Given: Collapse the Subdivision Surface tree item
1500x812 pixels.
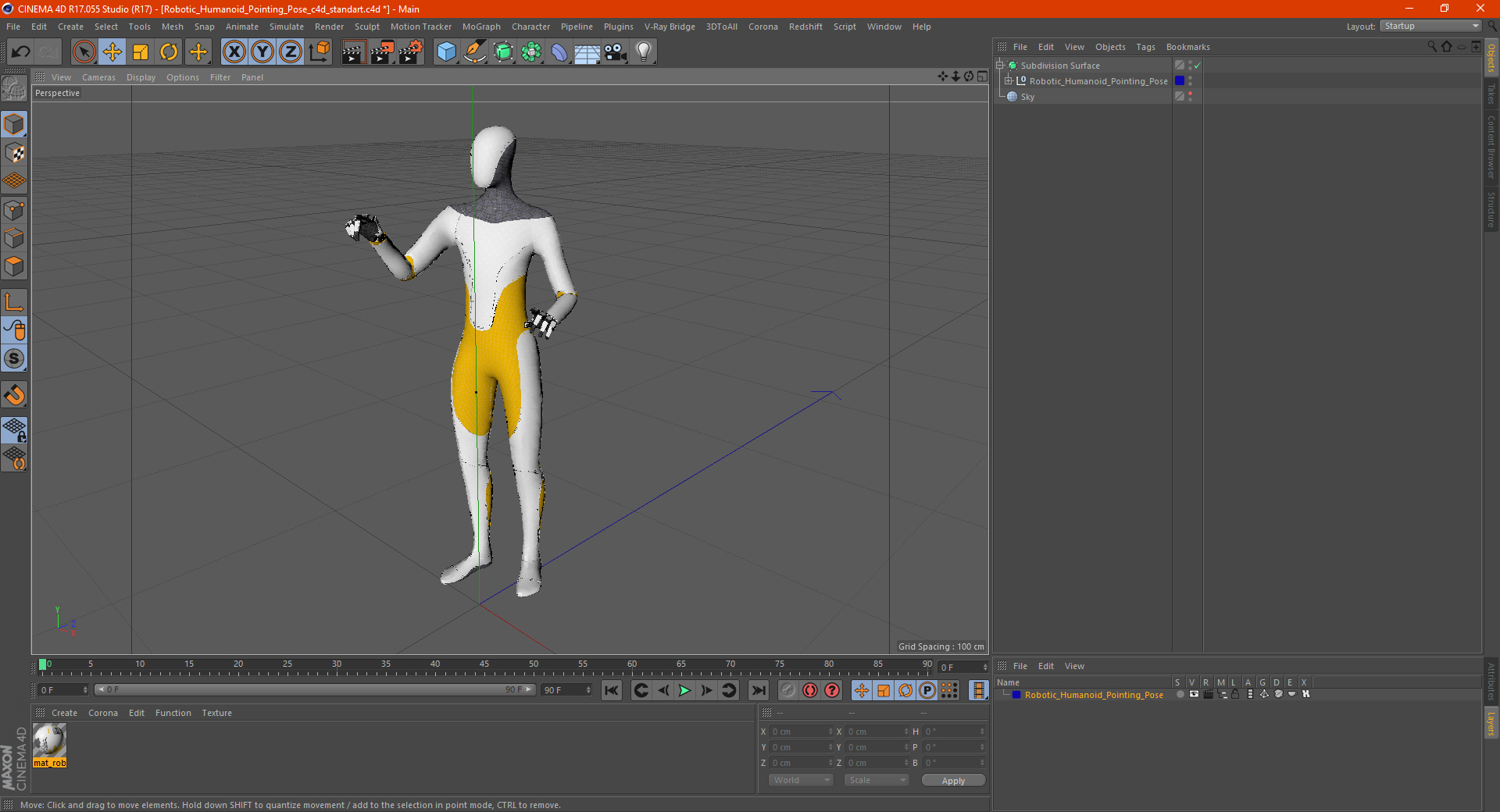Looking at the screenshot, I should (999, 66).
